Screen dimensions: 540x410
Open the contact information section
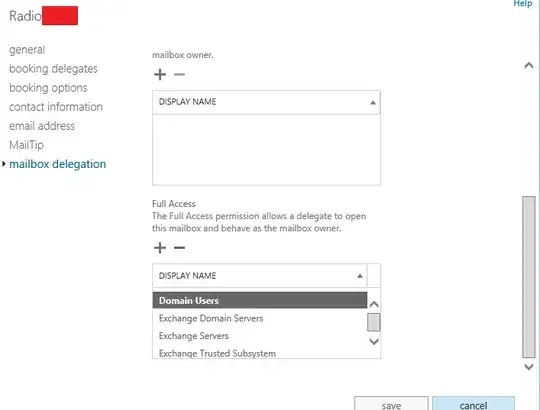click(x=56, y=107)
